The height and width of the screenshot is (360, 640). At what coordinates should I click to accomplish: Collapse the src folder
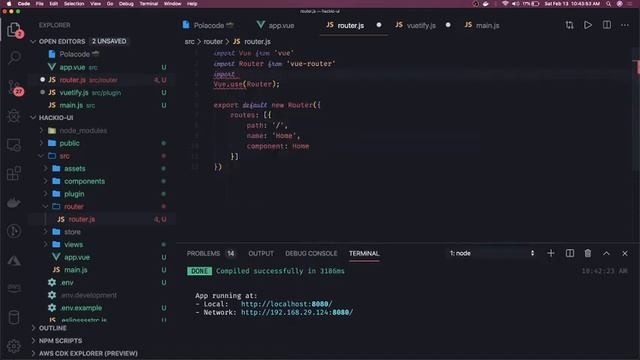(41, 156)
